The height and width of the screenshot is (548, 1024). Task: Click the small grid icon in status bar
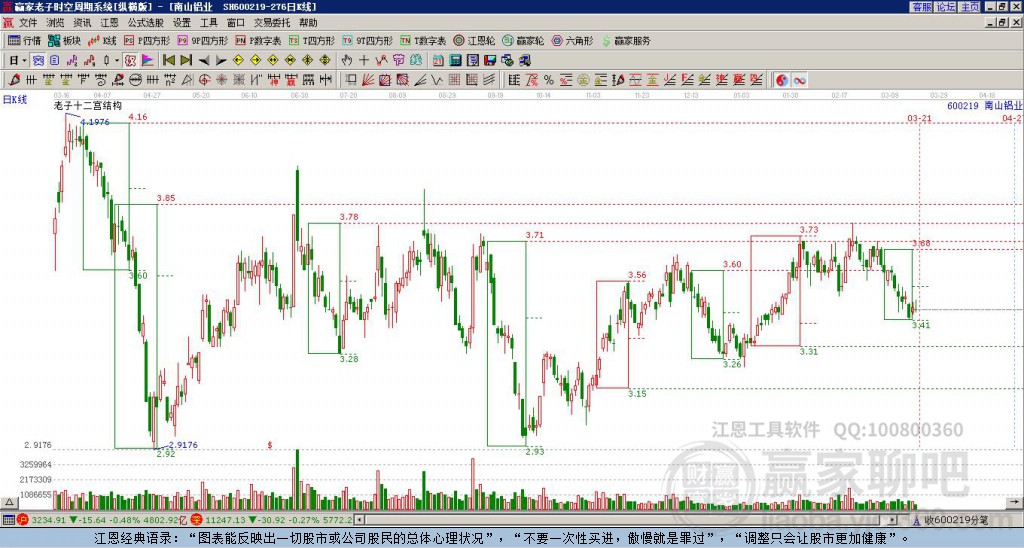[x=8, y=520]
